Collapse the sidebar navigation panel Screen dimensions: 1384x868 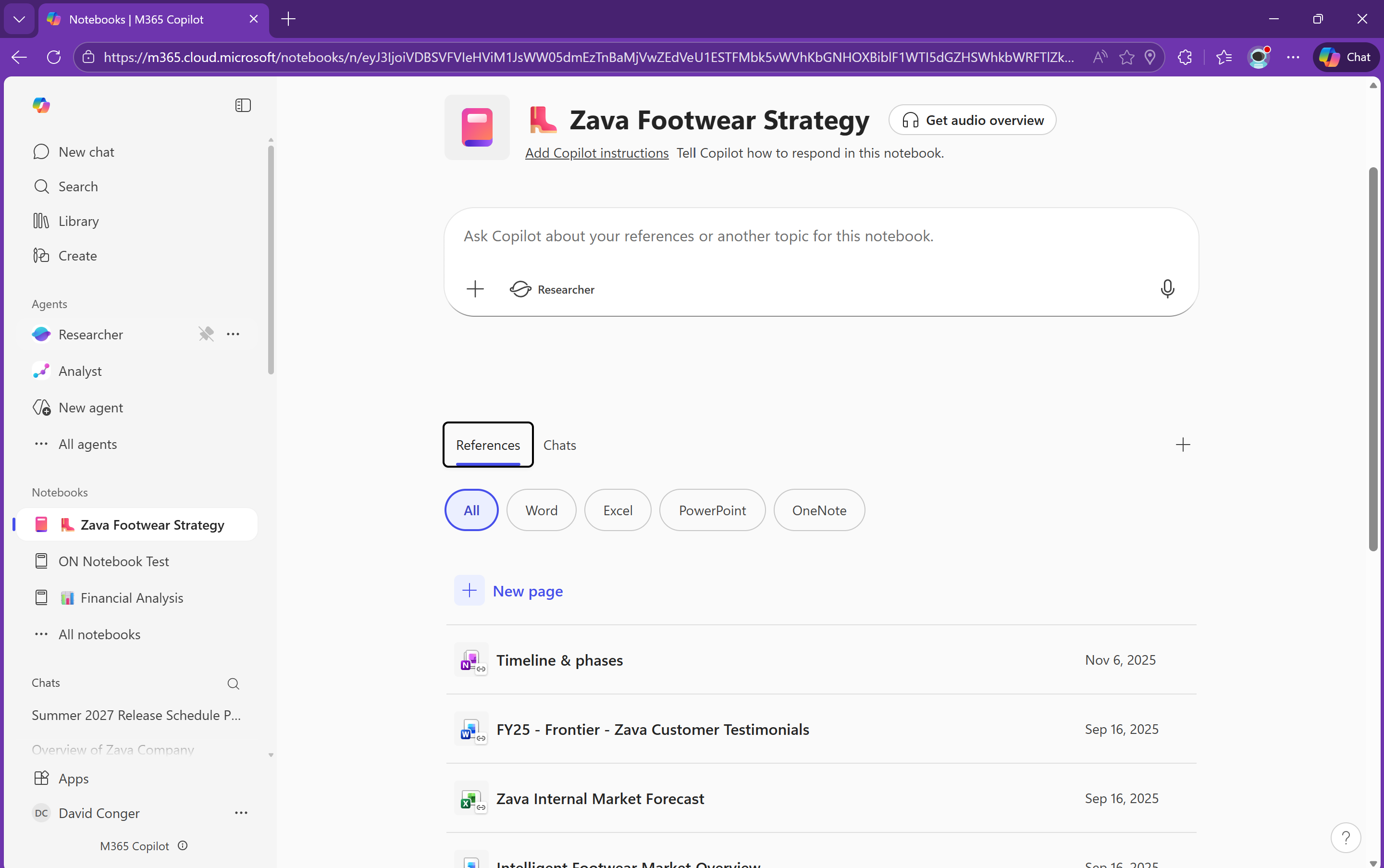(x=243, y=105)
